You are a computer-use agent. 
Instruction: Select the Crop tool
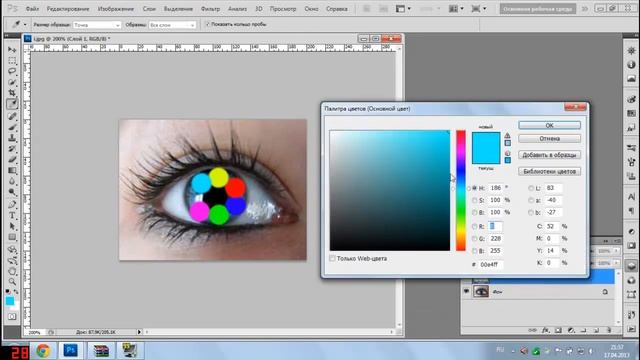[12, 93]
